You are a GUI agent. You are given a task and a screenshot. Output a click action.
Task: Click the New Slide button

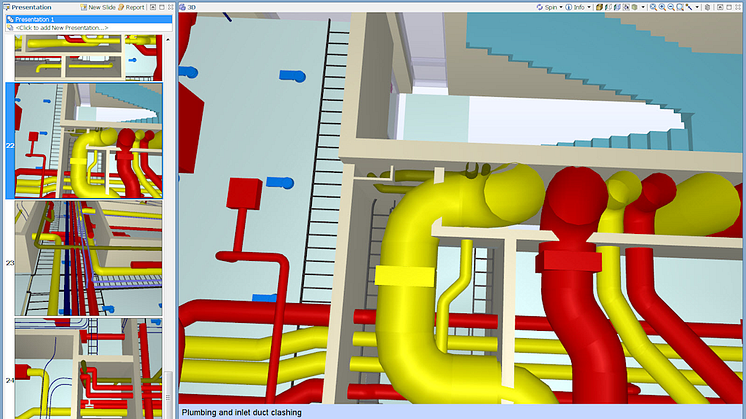[x=98, y=7]
